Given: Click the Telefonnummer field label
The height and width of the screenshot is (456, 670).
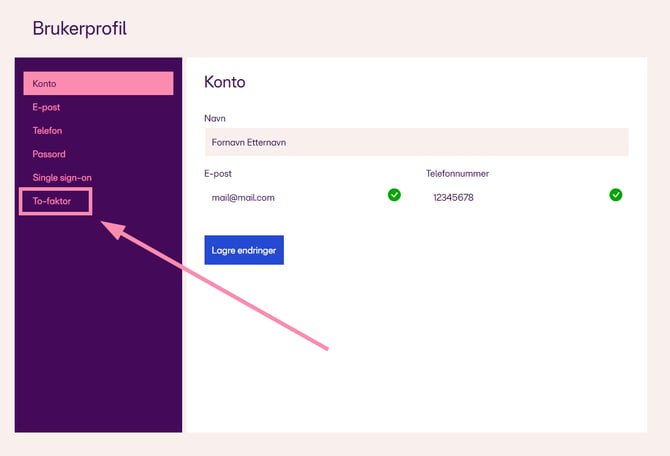Looking at the screenshot, I should point(457,173).
